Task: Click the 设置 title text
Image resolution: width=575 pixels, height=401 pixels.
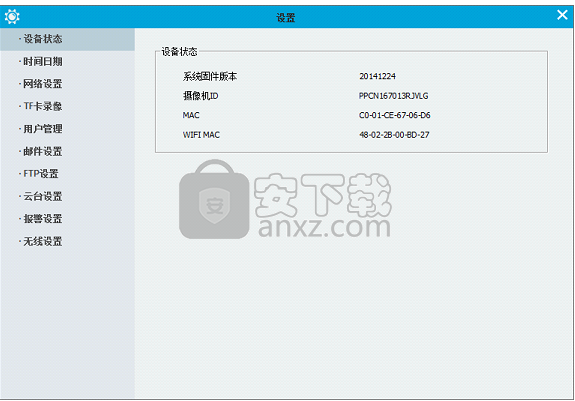Action: [x=286, y=17]
